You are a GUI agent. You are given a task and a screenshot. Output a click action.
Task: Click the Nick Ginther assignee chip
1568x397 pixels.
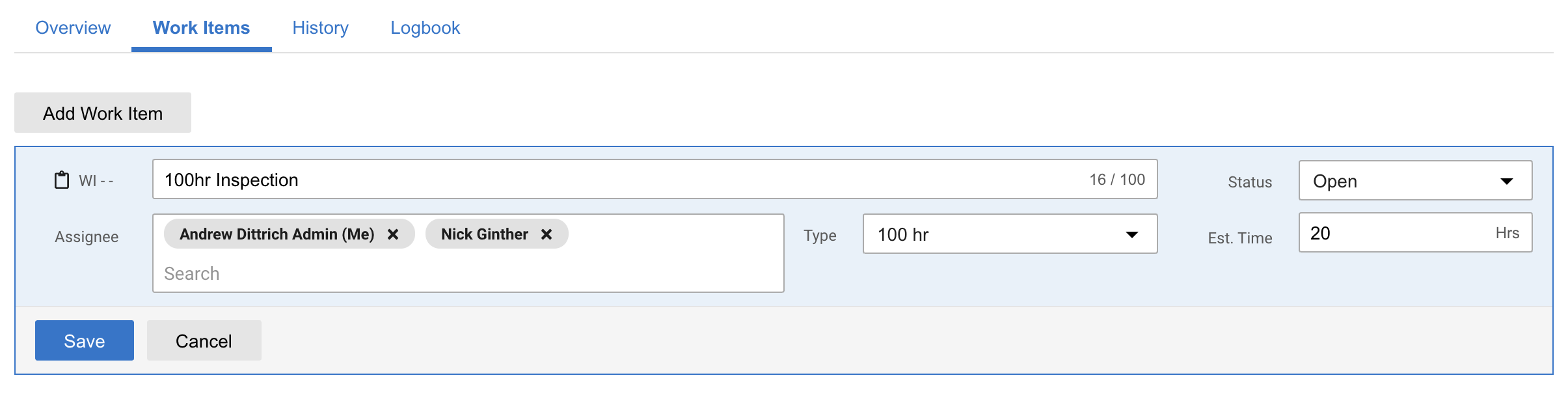496,234
